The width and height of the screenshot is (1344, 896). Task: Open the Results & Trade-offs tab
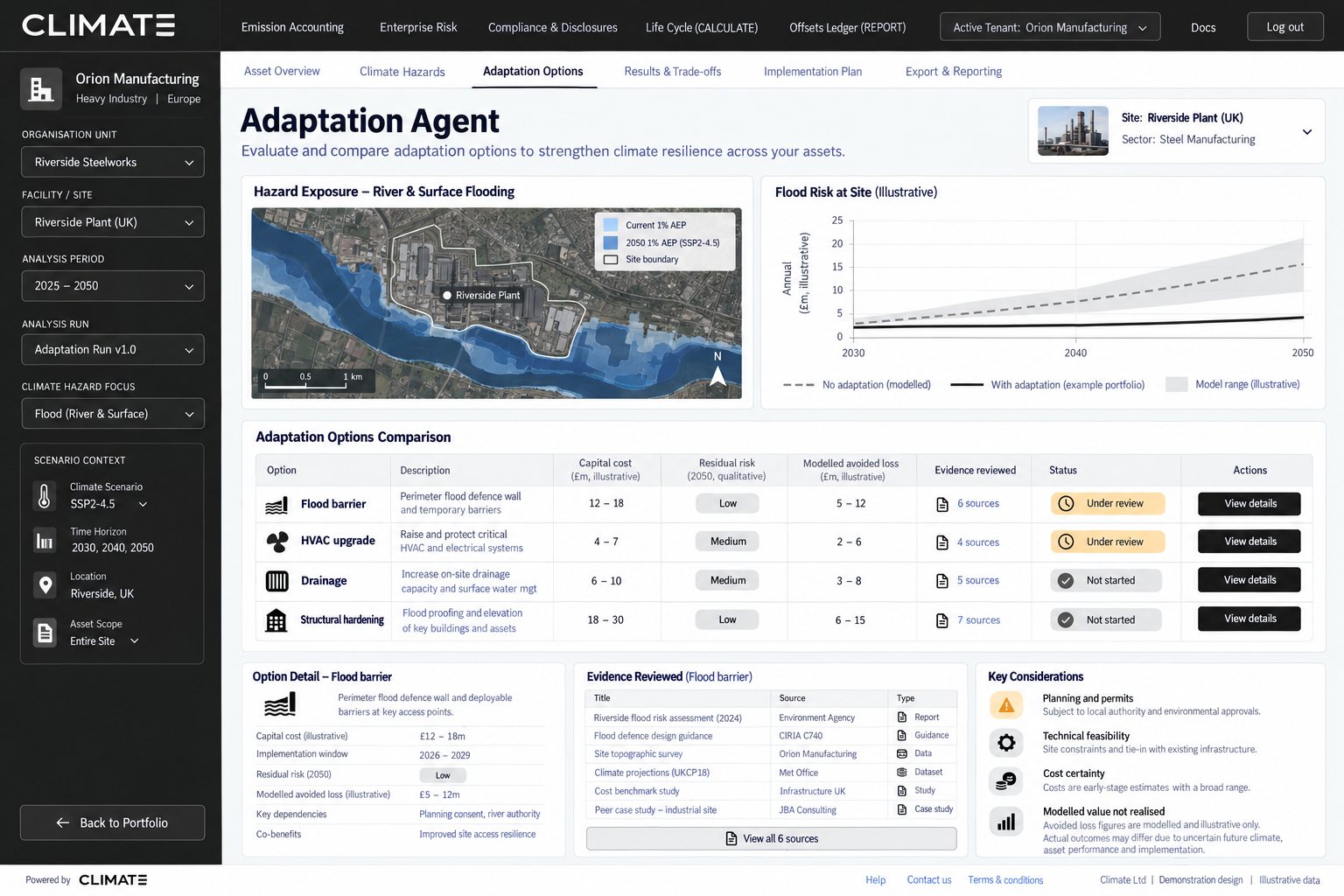click(x=673, y=72)
